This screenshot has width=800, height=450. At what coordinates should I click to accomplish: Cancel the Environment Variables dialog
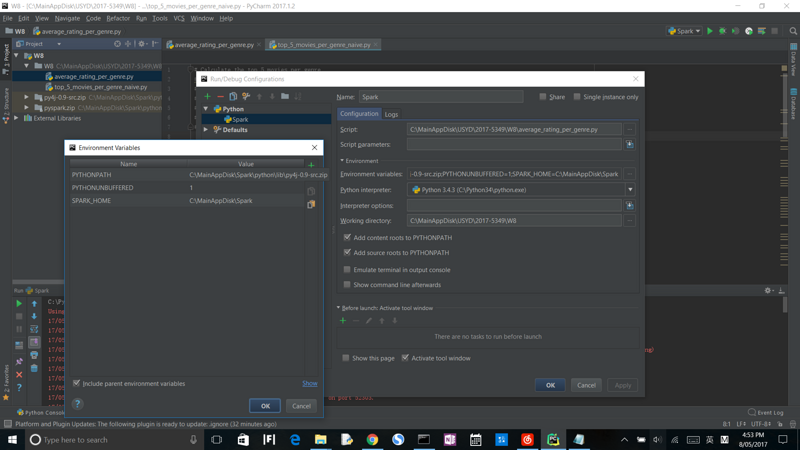click(301, 406)
